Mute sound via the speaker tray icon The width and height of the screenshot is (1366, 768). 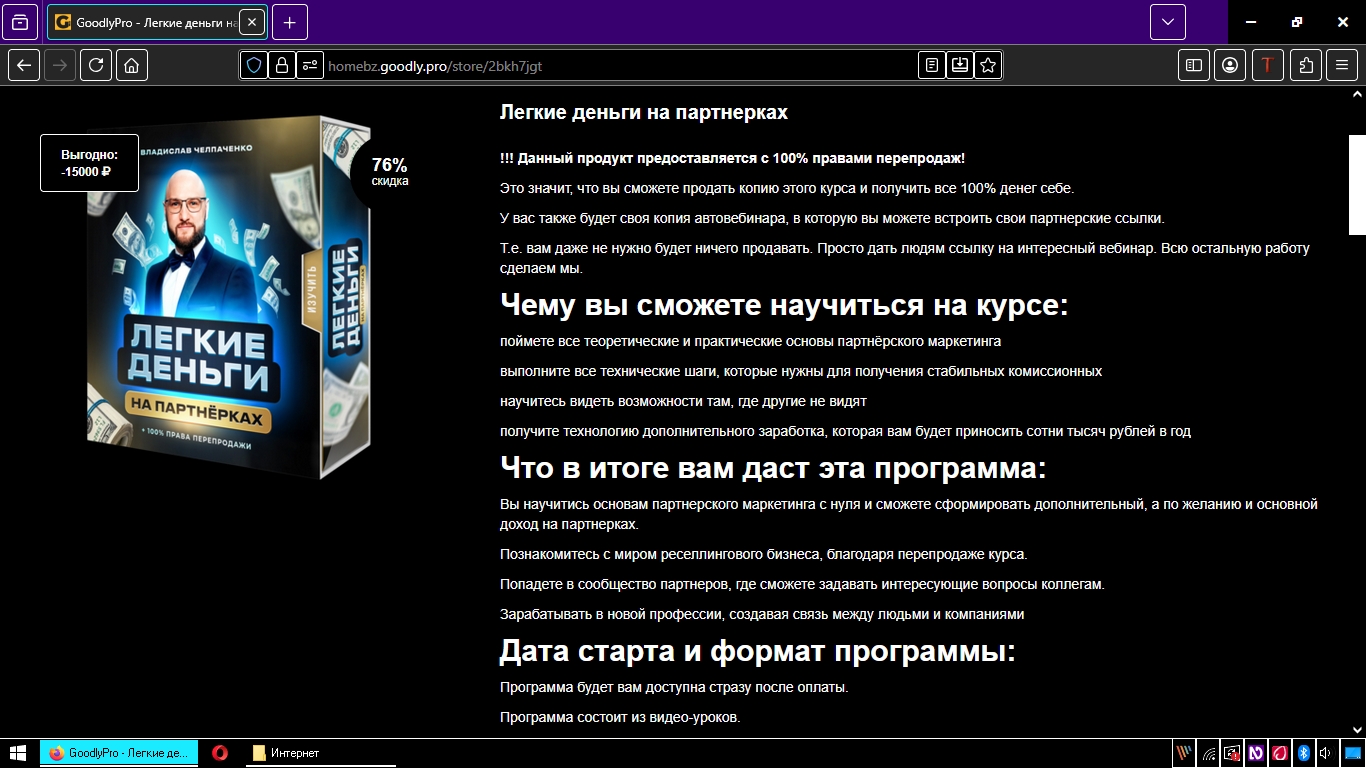1325,753
